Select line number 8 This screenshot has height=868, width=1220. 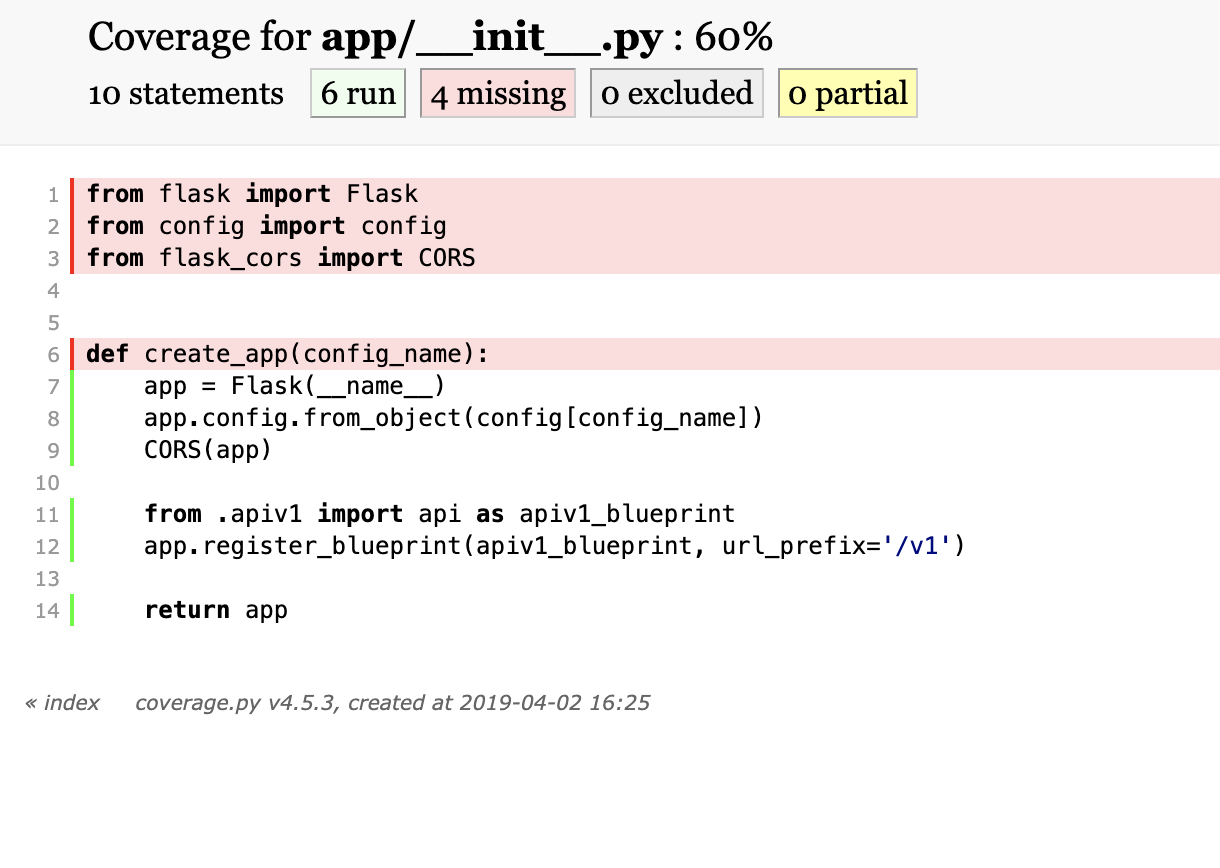coord(47,418)
